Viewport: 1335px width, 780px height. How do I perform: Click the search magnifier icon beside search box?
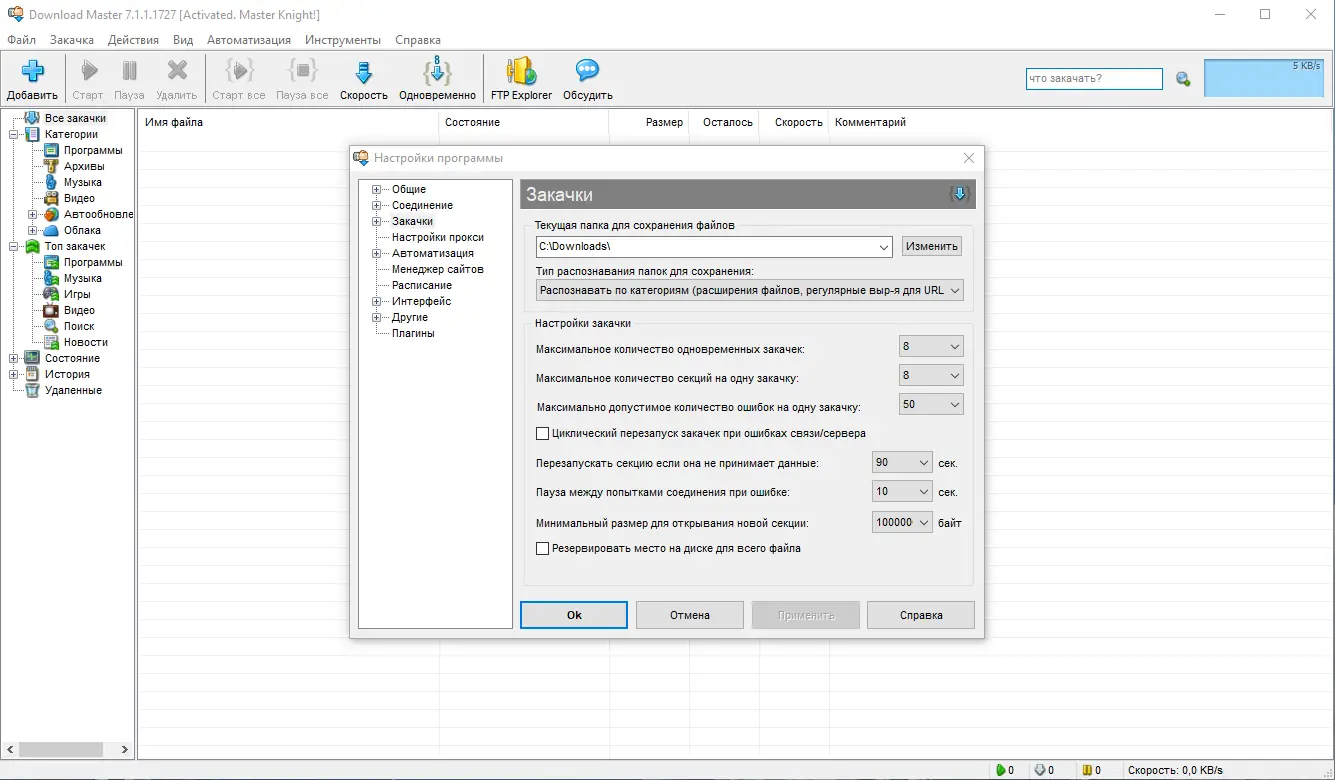(x=1183, y=79)
